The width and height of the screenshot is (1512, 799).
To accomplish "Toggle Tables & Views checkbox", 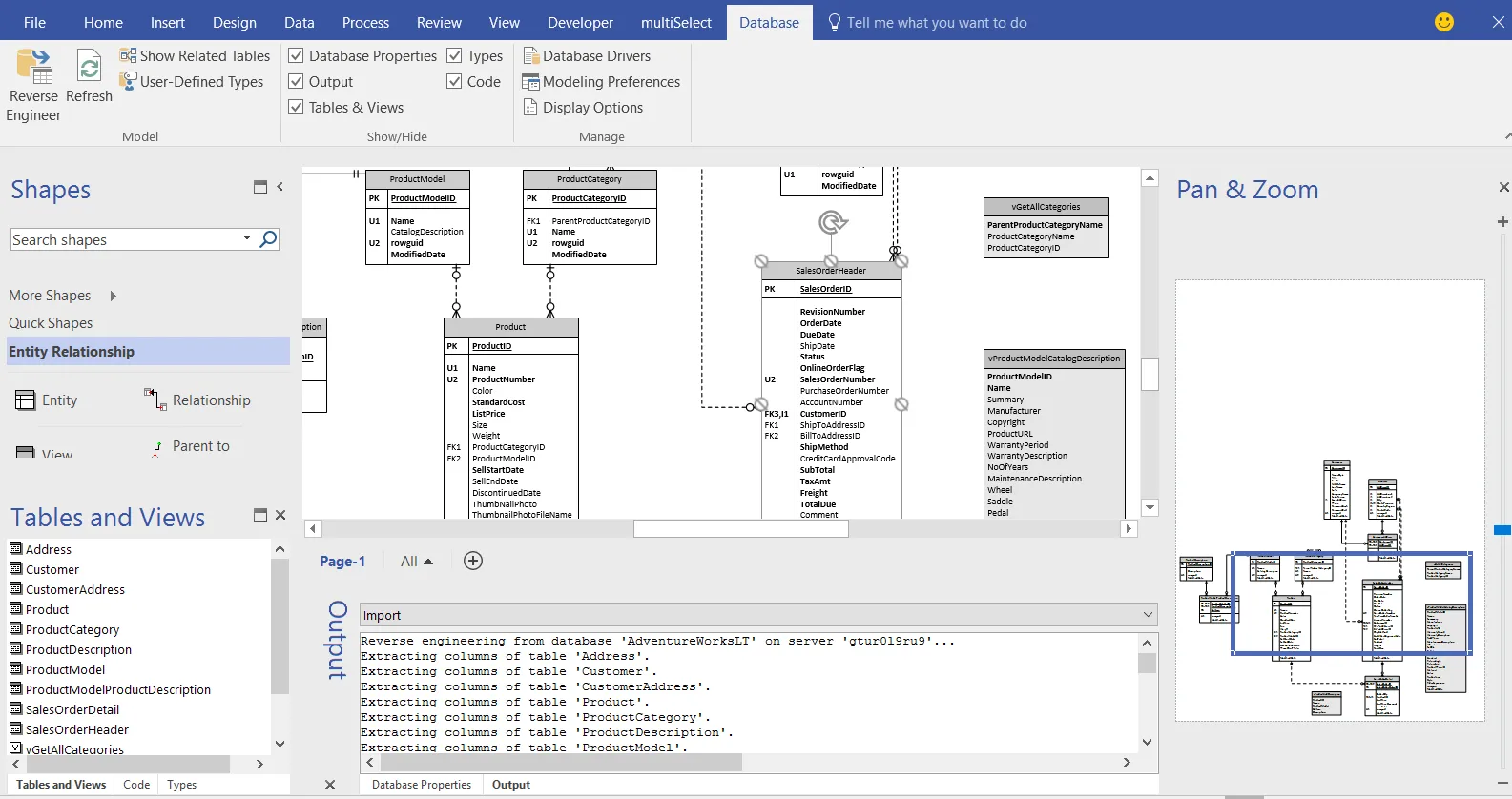I will (297, 108).
